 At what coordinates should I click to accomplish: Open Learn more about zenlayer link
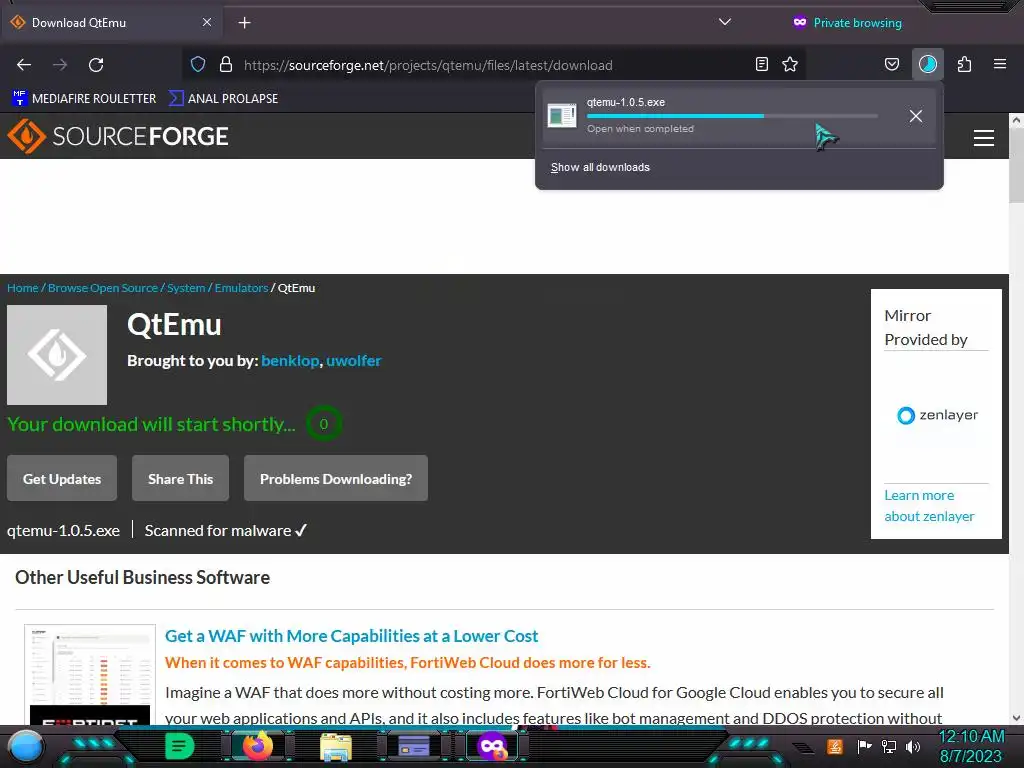(929, 505)
